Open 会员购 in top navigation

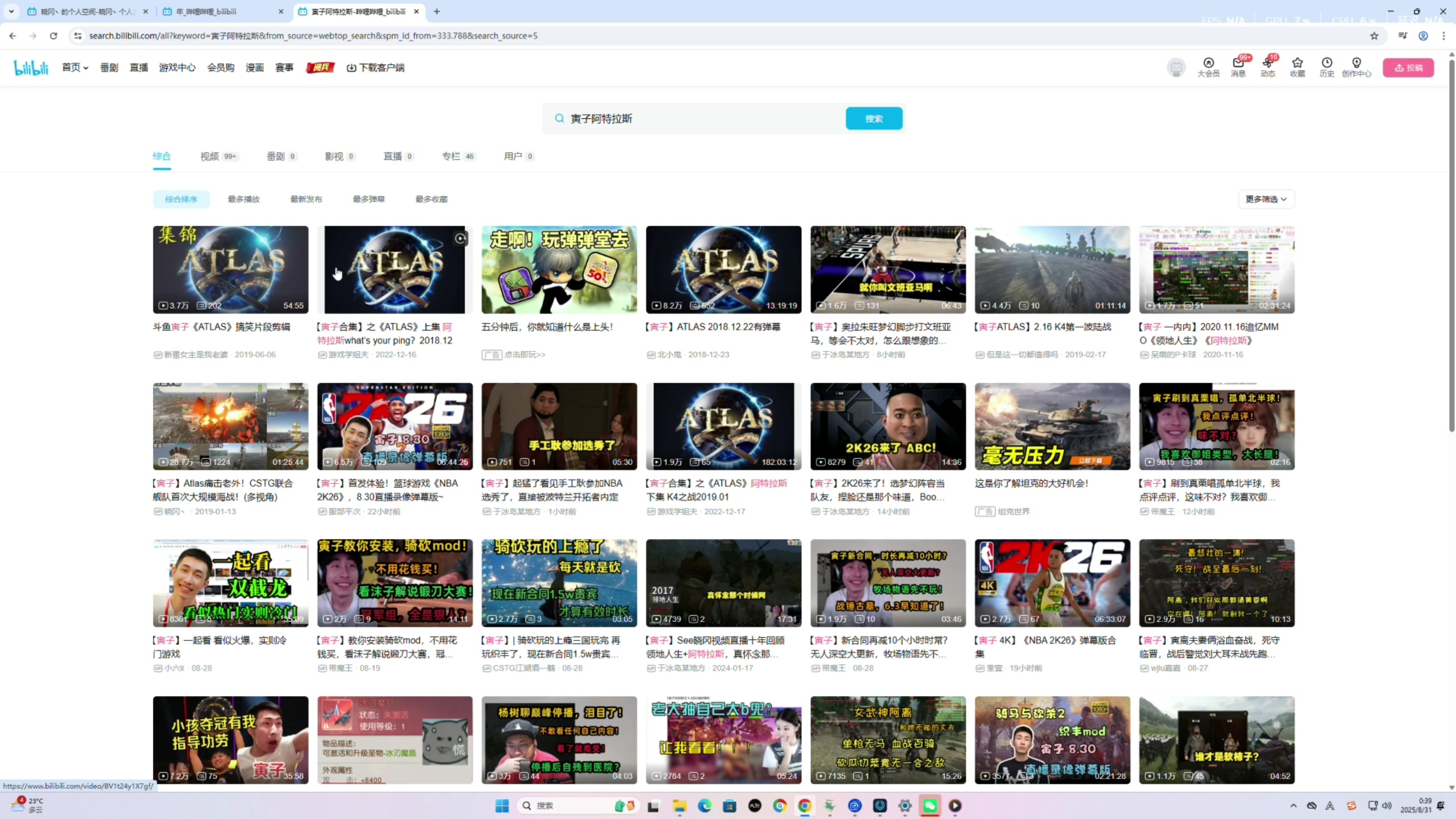pos(221,68)
